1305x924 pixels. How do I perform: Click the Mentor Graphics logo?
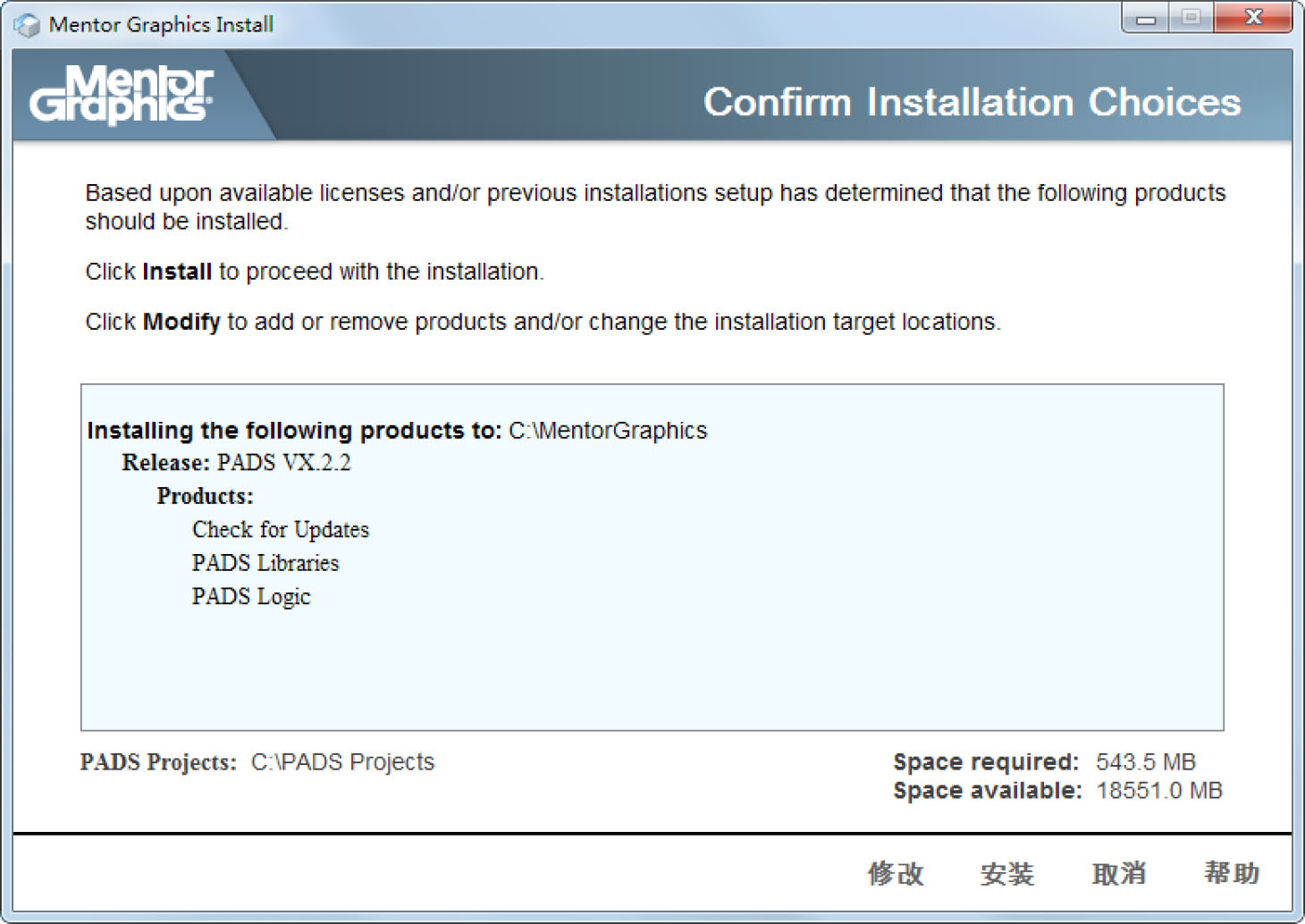coord(122,95)
